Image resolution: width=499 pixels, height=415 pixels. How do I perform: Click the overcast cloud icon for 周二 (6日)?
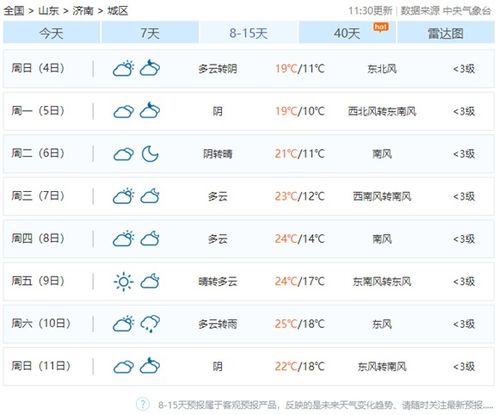pos(123,154)
